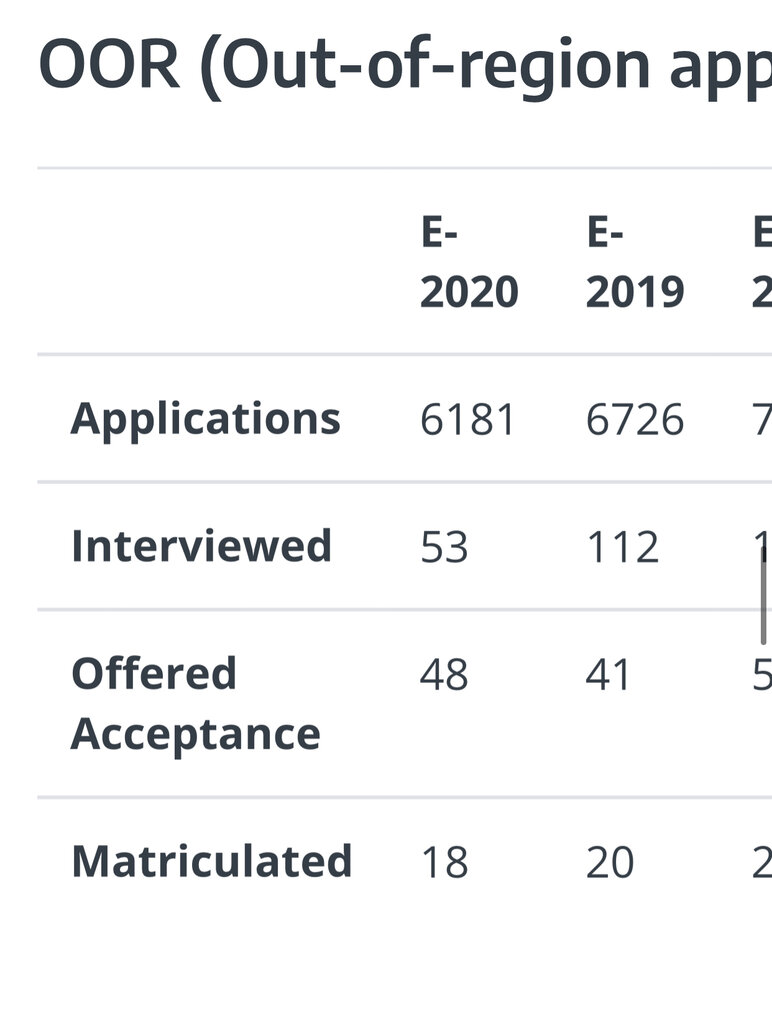Click the Interviewed row label
The width and height of the screenshot is (772, 1024).
point(201,546)
